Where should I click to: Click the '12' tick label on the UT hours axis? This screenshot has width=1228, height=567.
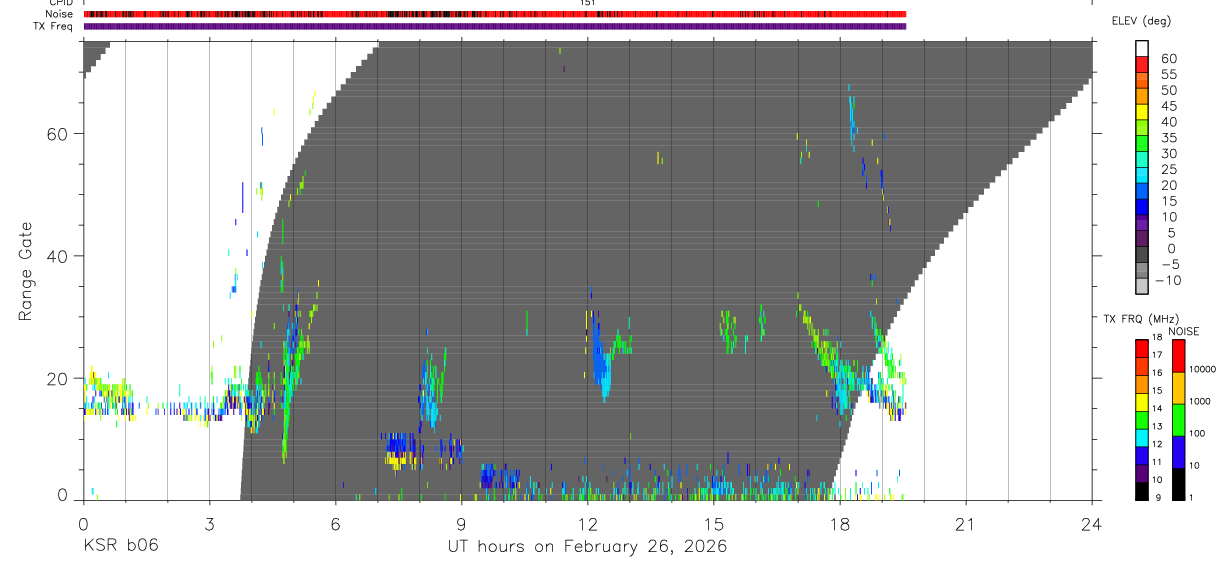coord(587,523)
